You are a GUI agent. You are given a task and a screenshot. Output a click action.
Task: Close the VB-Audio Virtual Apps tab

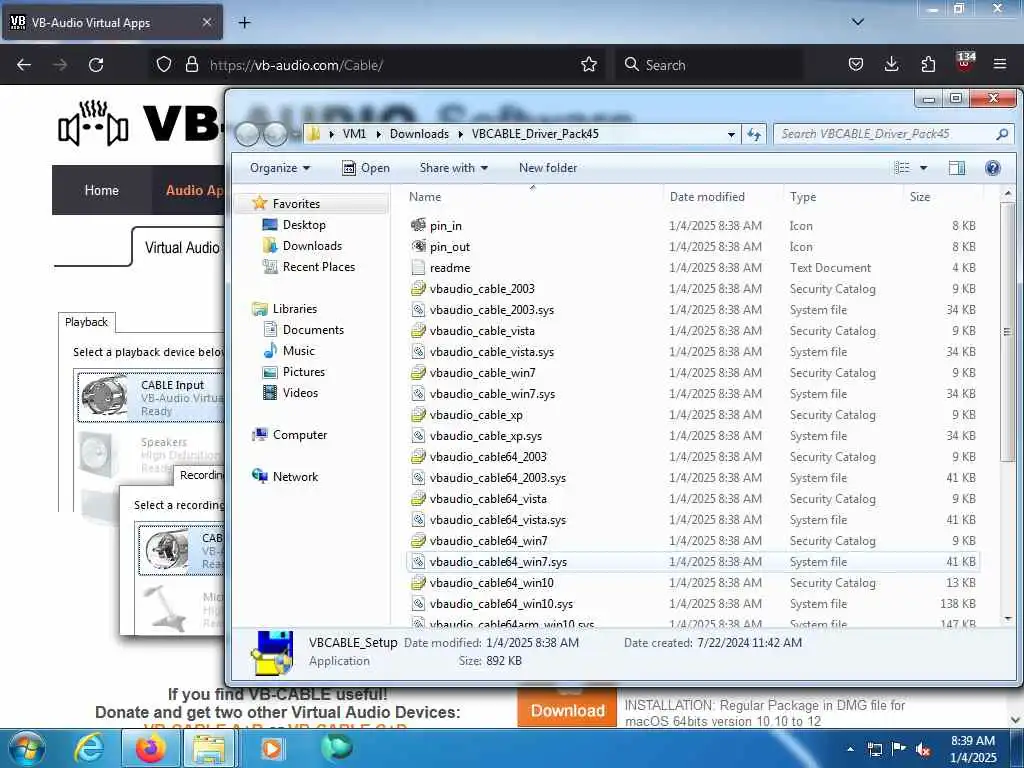coord(206,22)
